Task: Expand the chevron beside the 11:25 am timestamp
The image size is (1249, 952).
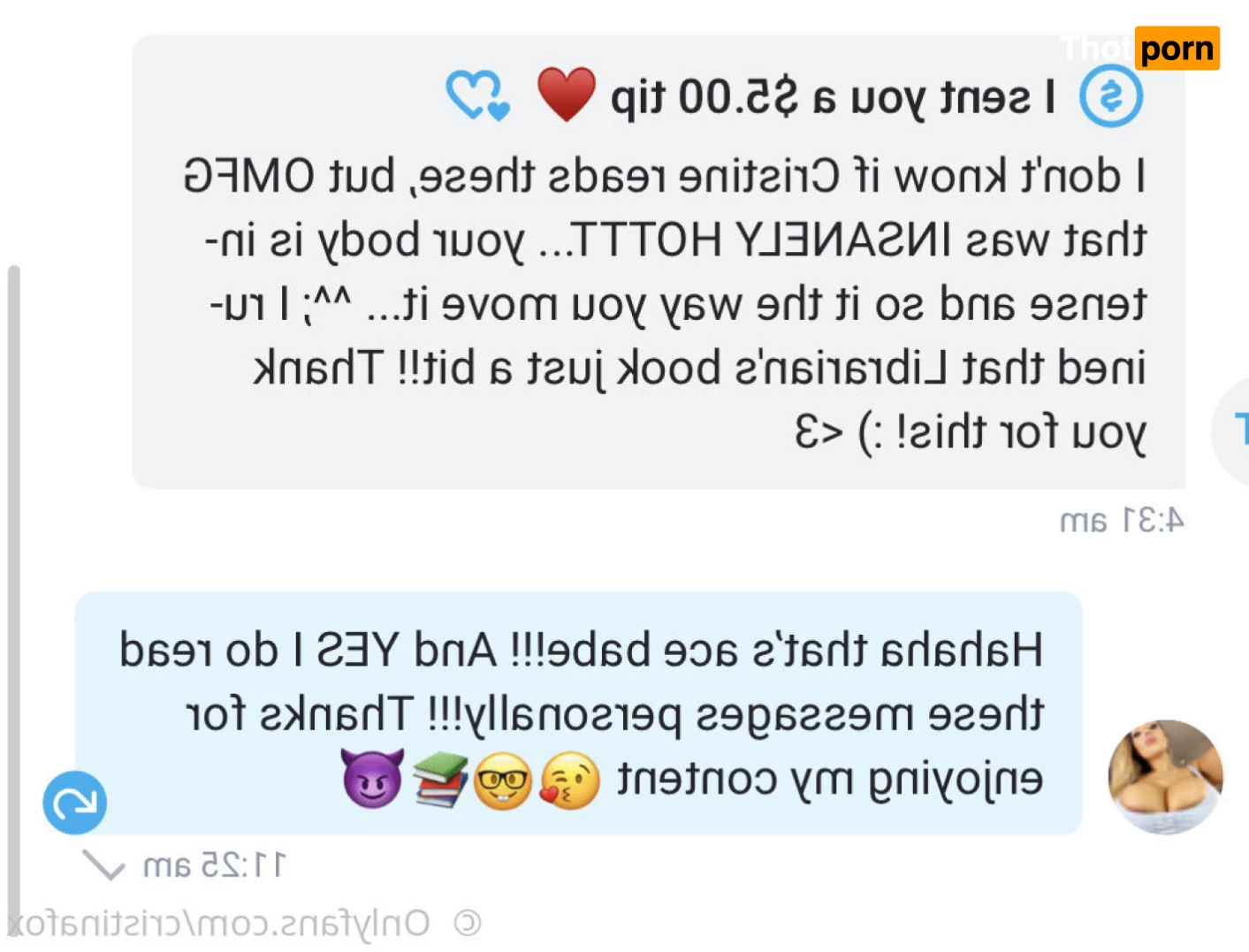Action: coord(104,865)
